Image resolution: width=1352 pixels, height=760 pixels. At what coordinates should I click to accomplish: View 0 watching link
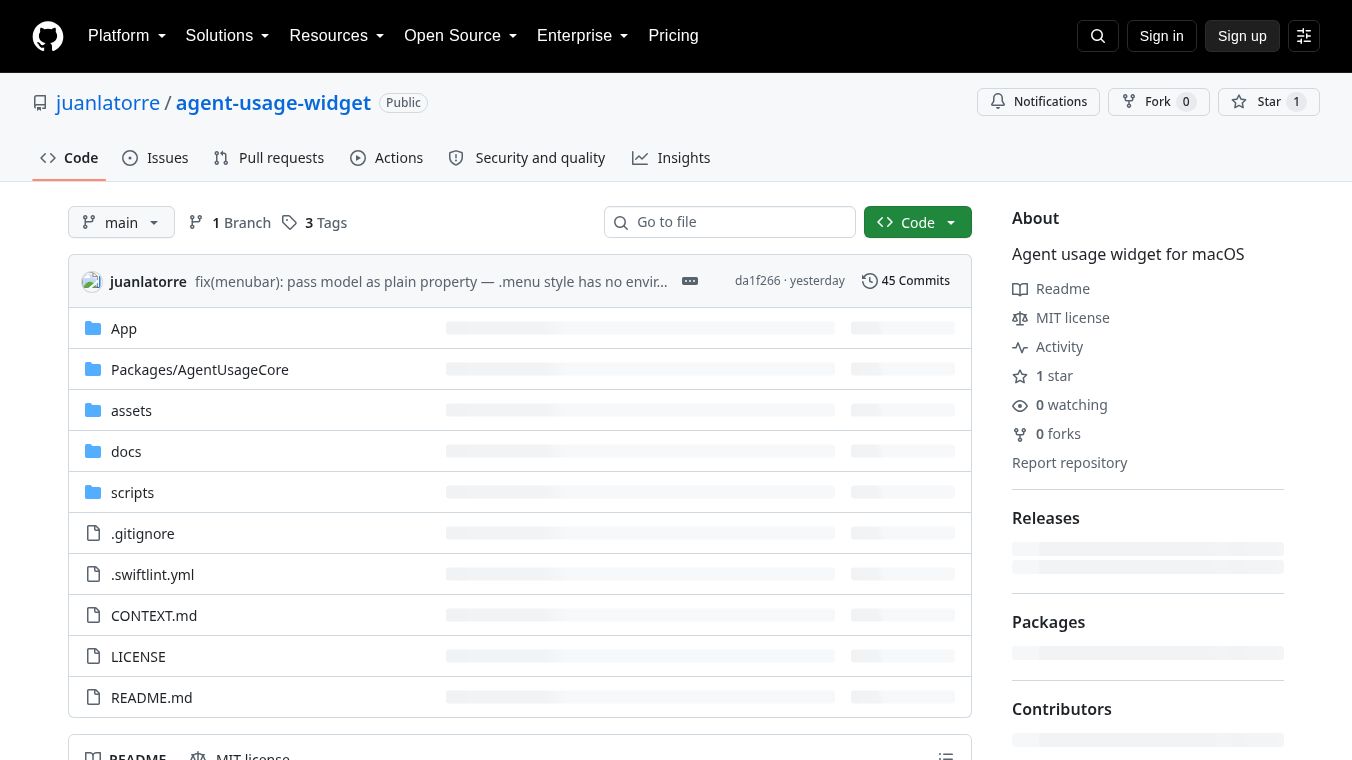(1060, 405)
